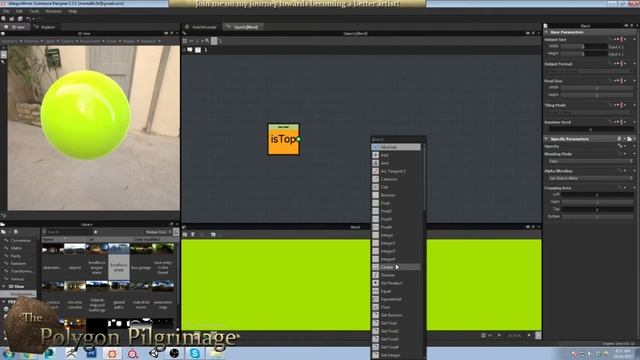Open the Output Format dropdown
Screen dimensions: 640x360
point(590,71)
